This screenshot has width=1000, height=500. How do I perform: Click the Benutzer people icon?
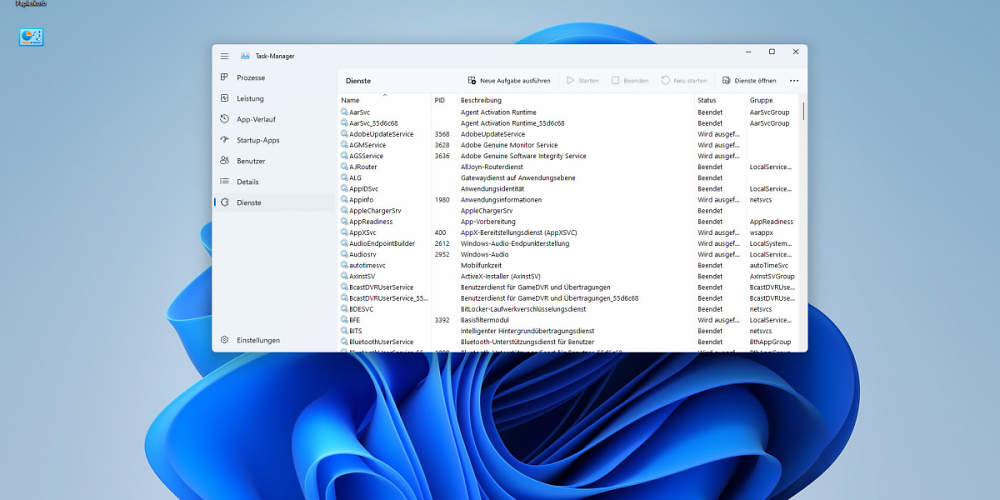pos(224,161)
